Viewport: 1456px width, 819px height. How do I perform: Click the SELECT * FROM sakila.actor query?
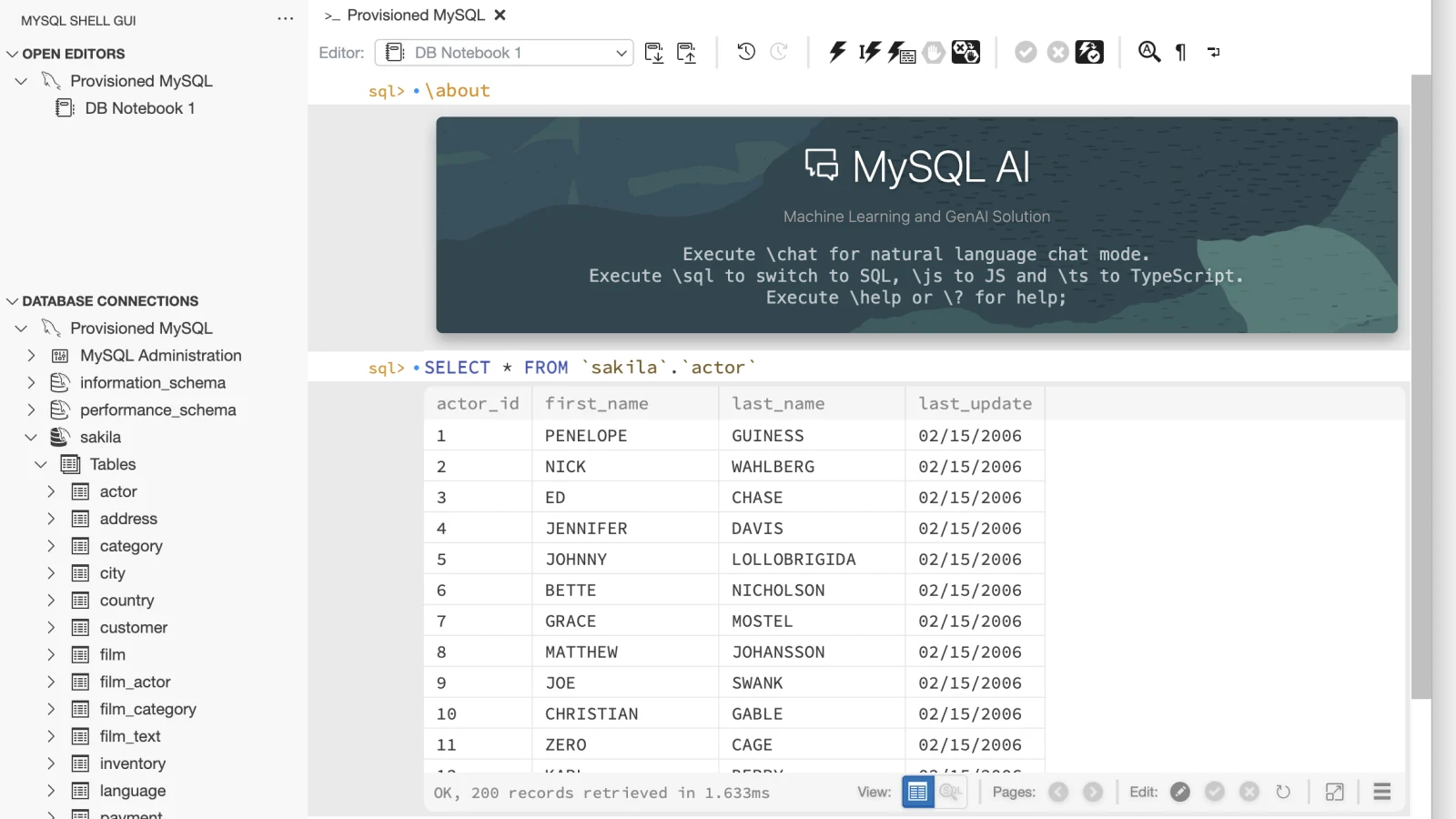coord(590,368)
